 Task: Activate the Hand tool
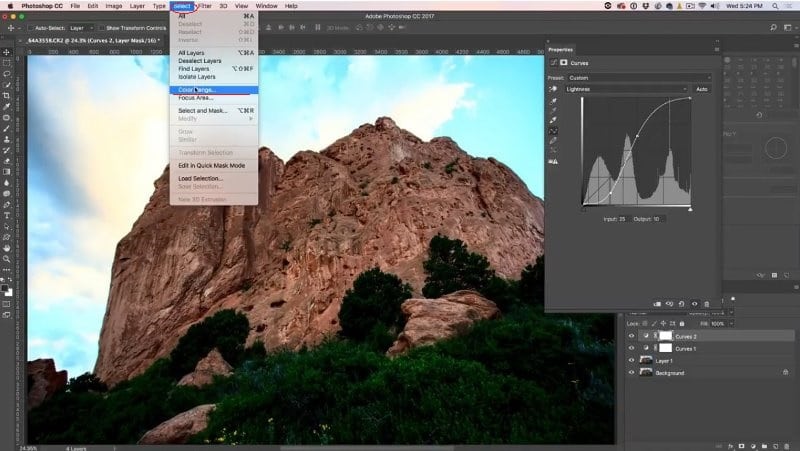[7, 248]
